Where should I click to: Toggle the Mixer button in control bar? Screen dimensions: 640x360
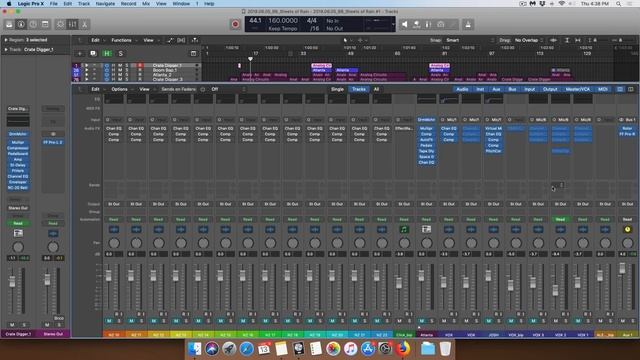coord(73,24)
